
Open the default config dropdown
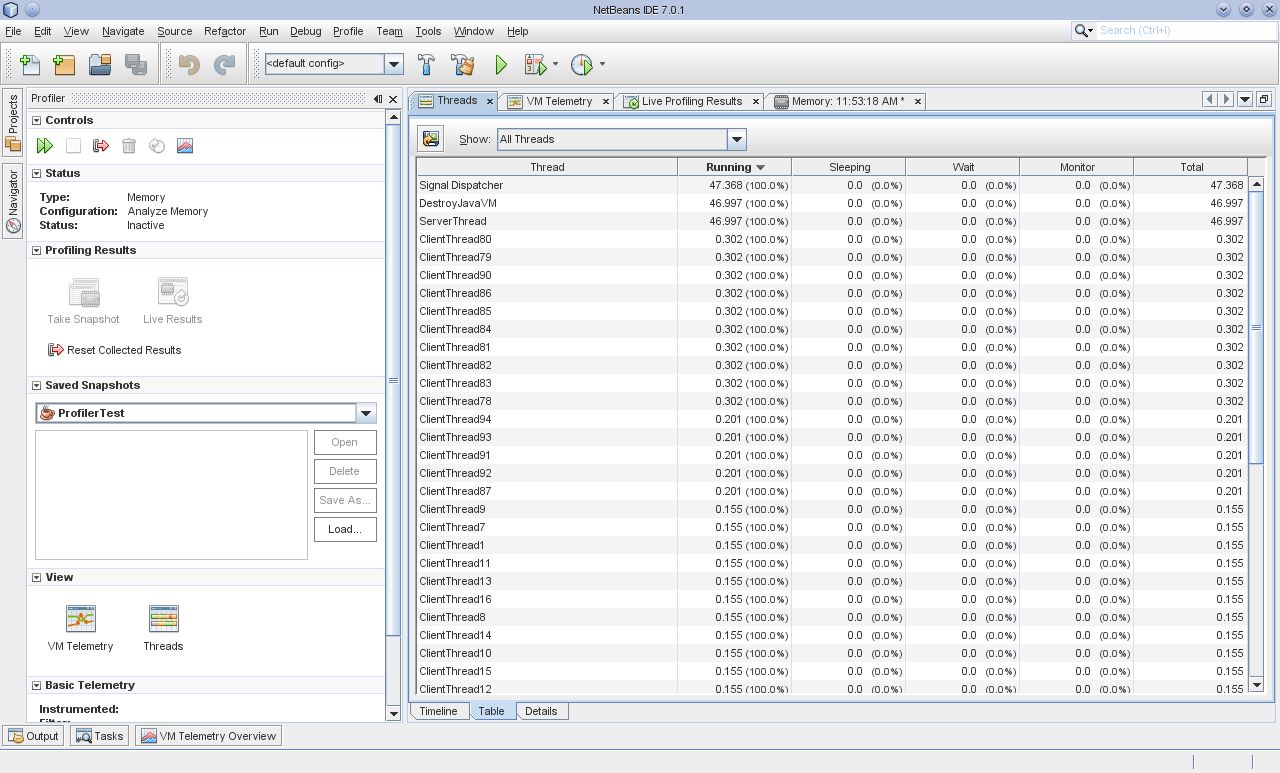(x=394, y=64)
